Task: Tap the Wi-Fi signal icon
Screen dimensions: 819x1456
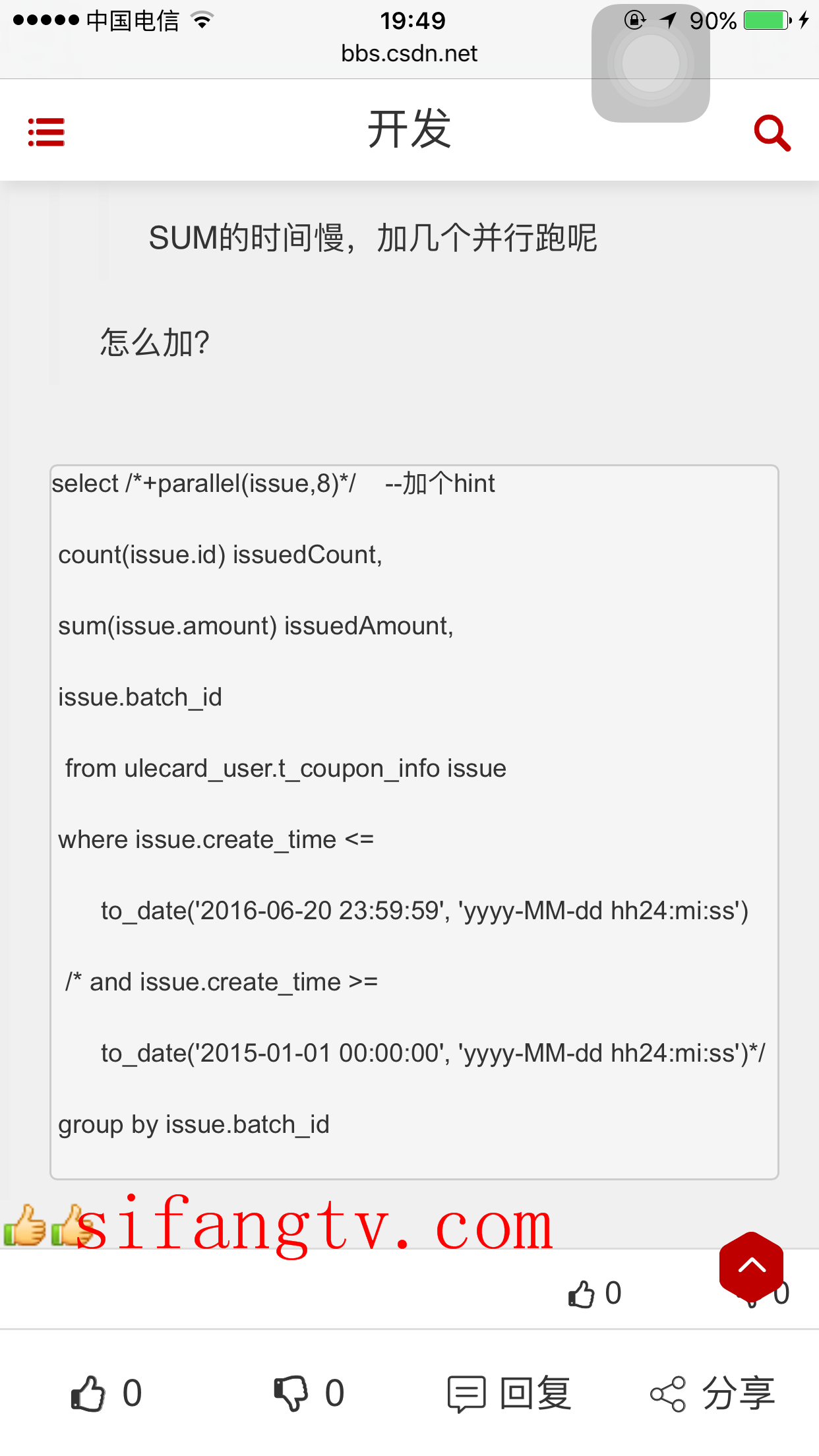Action: (x=202, y=20)
